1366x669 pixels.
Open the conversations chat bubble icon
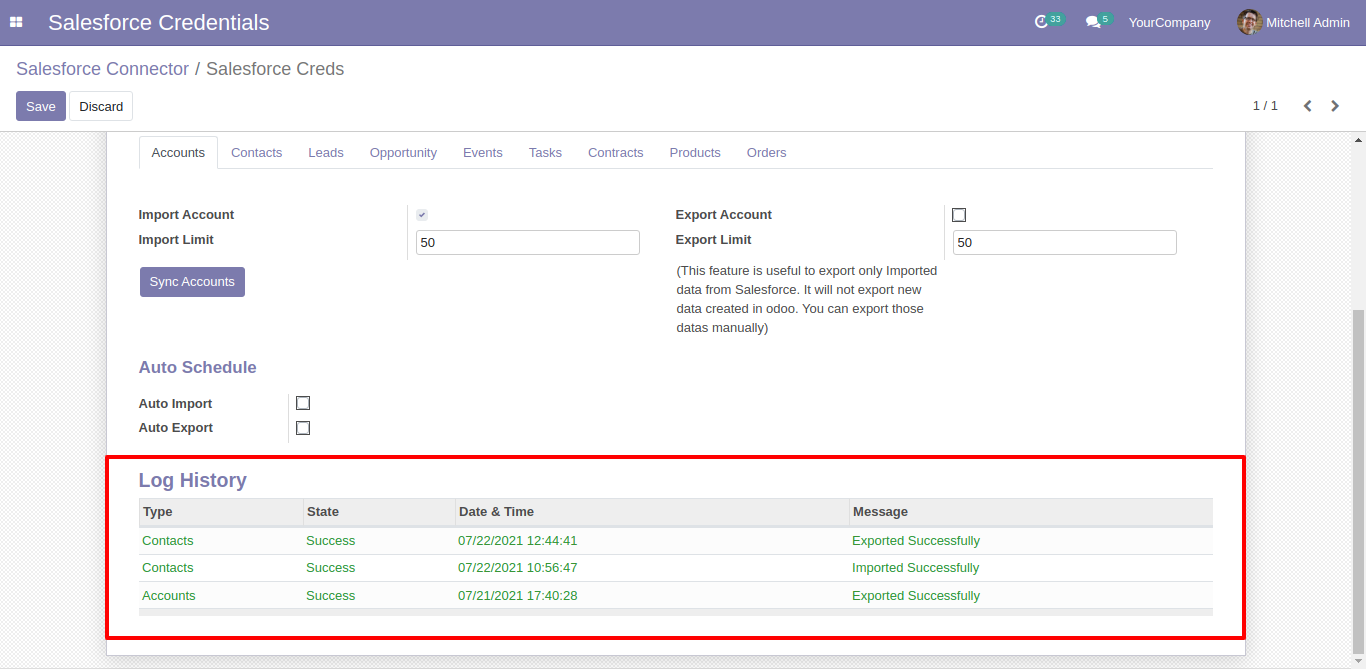1098,21
